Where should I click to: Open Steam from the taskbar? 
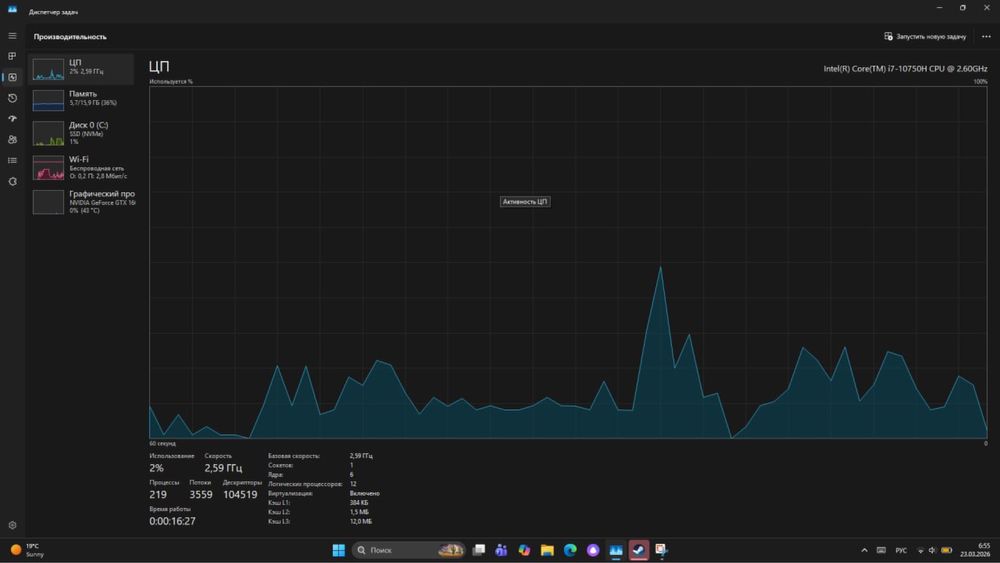pyautogui.click(x=638, y=550)
